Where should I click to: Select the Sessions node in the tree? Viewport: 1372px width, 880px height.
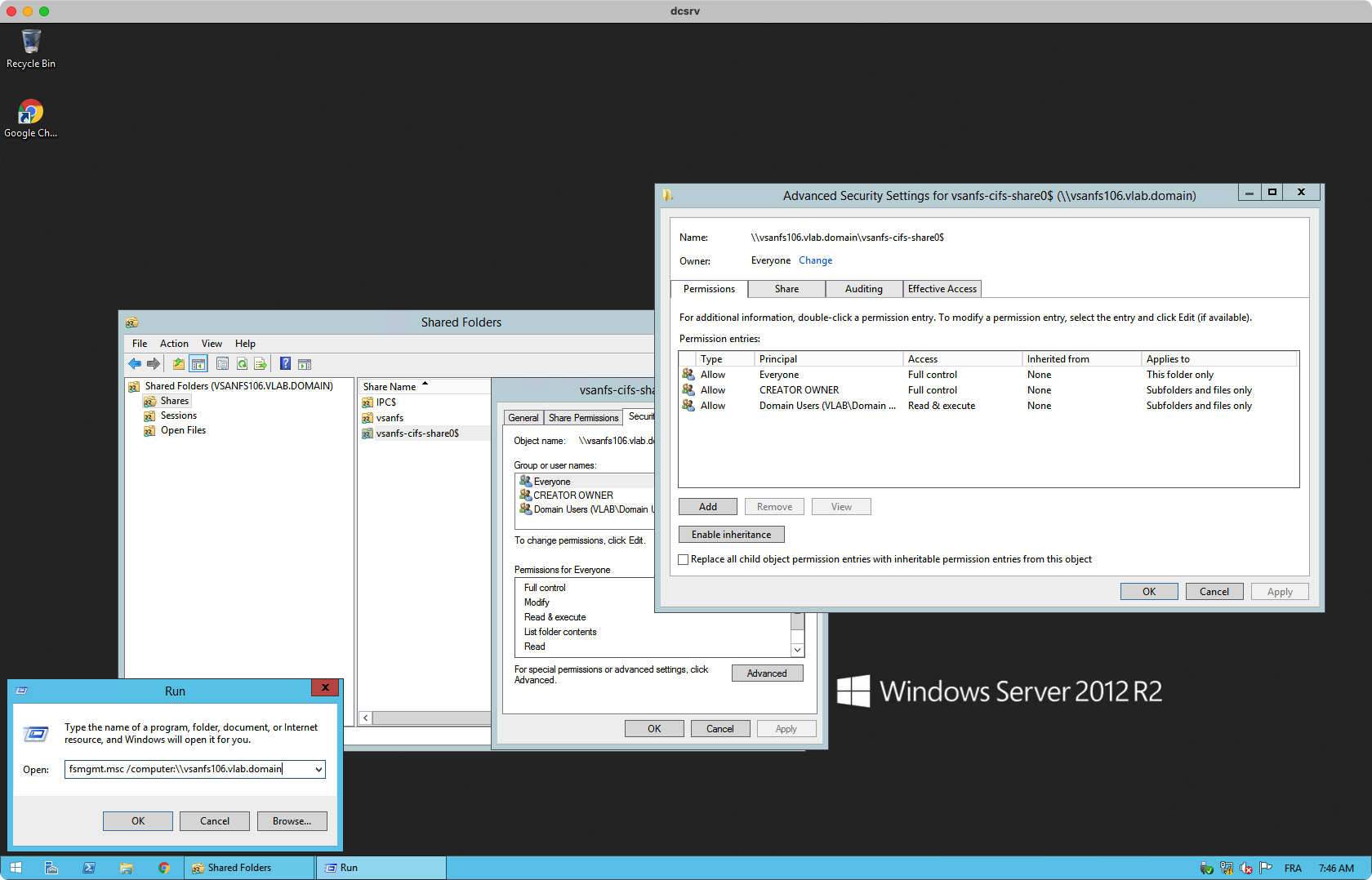pos(178,416)
